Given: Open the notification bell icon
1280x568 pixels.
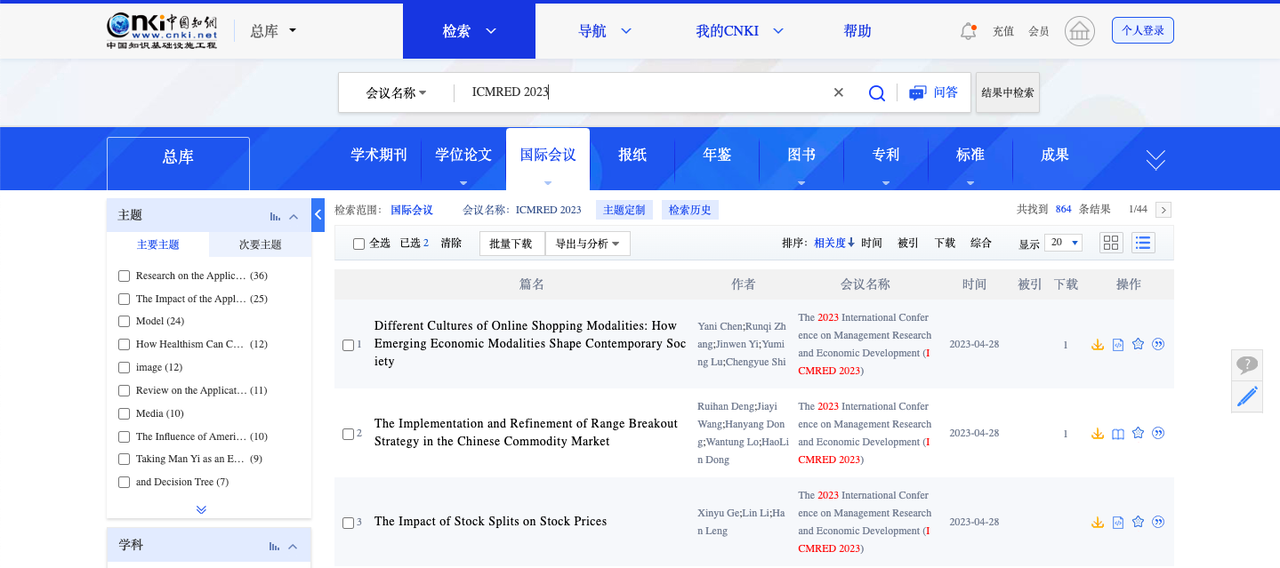Looking at the screenshot, I should (967, 31).
